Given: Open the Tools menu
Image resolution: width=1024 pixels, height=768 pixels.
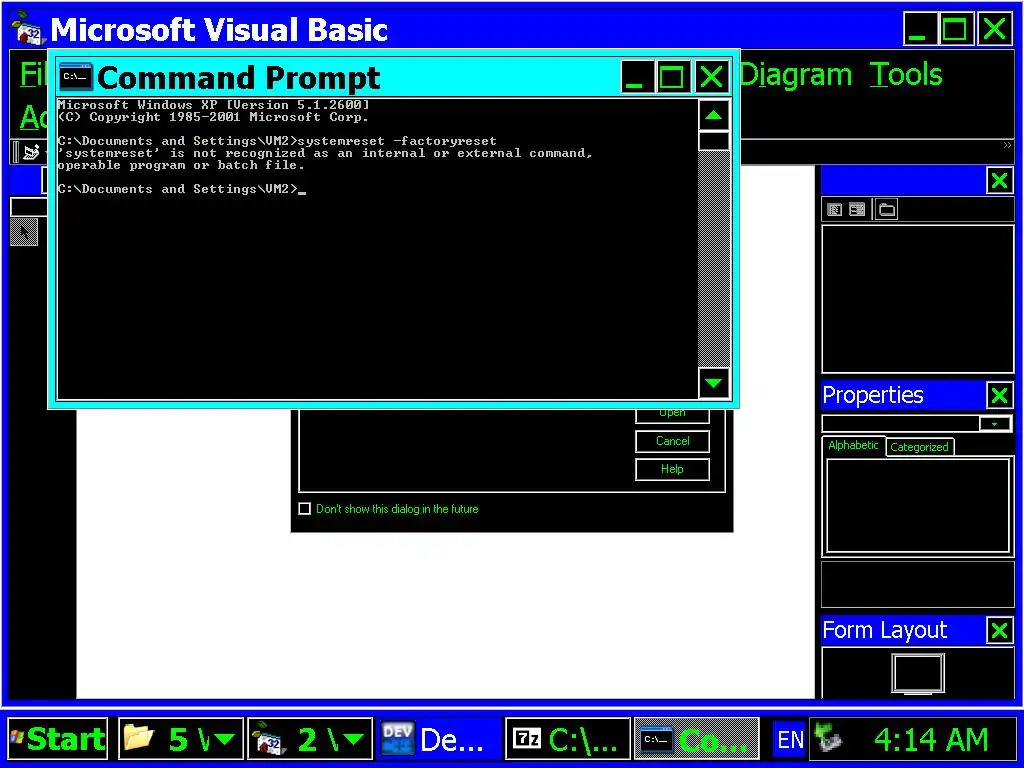Looking at the screenshot, I should [906, 74].
